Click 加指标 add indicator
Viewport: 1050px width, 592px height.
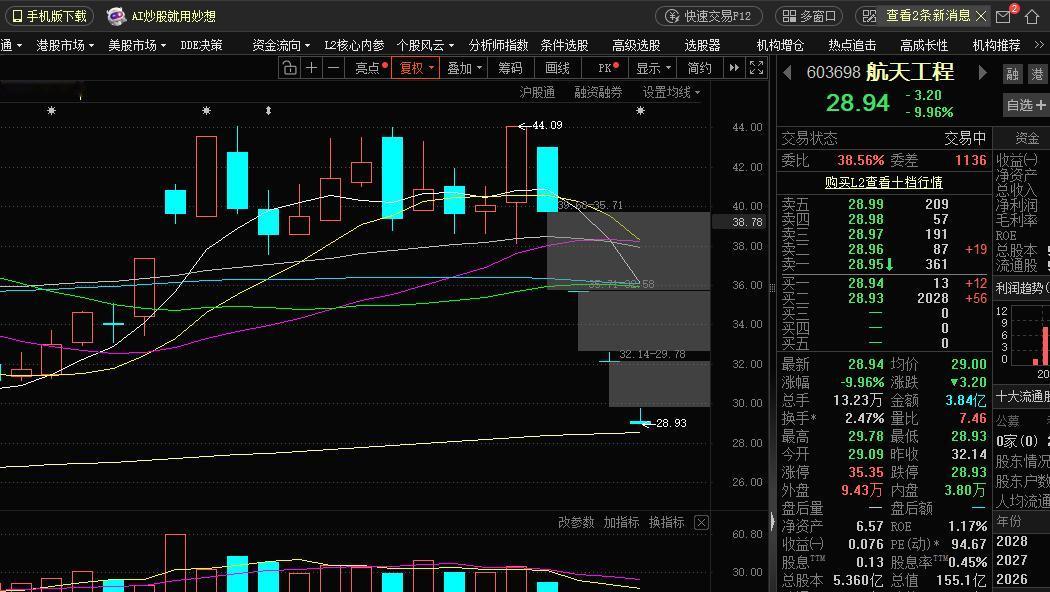621,522
